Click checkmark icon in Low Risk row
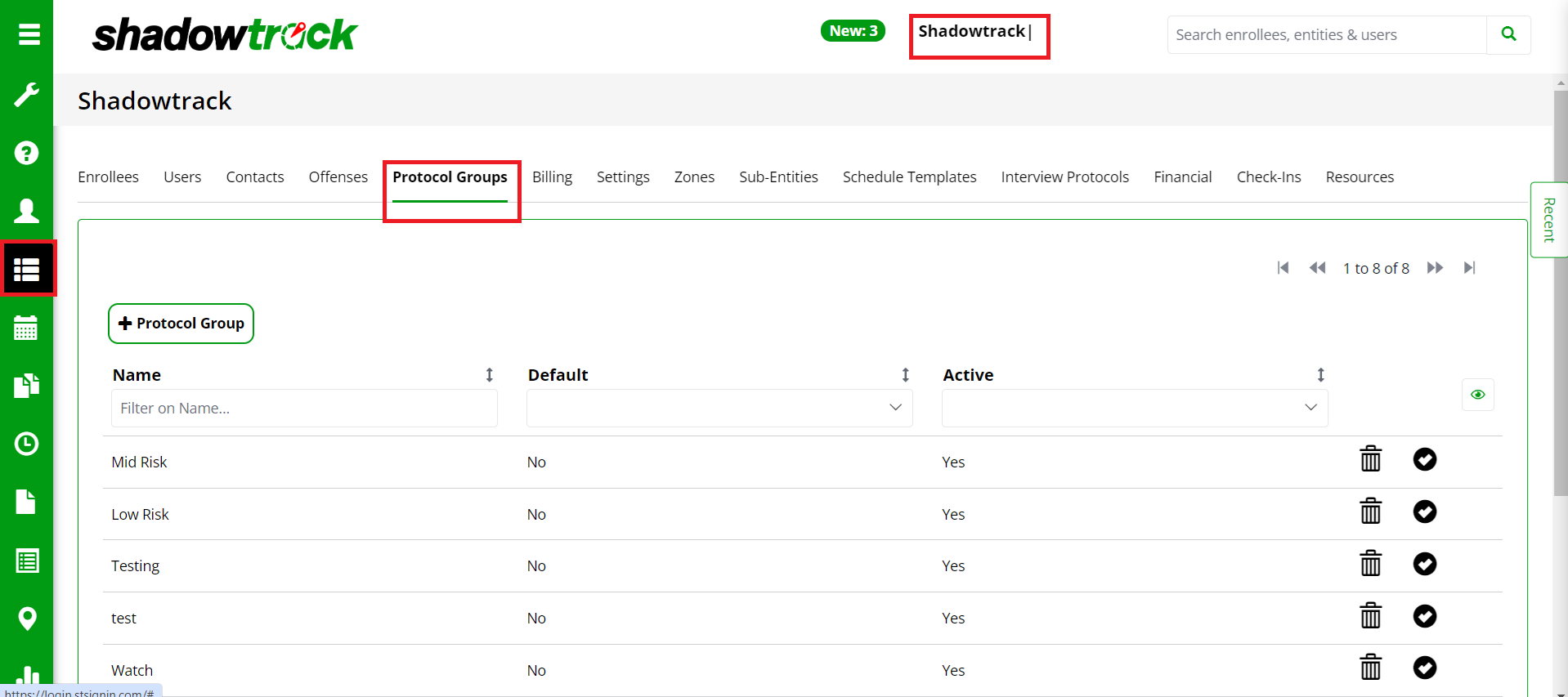The image size is (1568, 697). click(x=1424, y=512)
